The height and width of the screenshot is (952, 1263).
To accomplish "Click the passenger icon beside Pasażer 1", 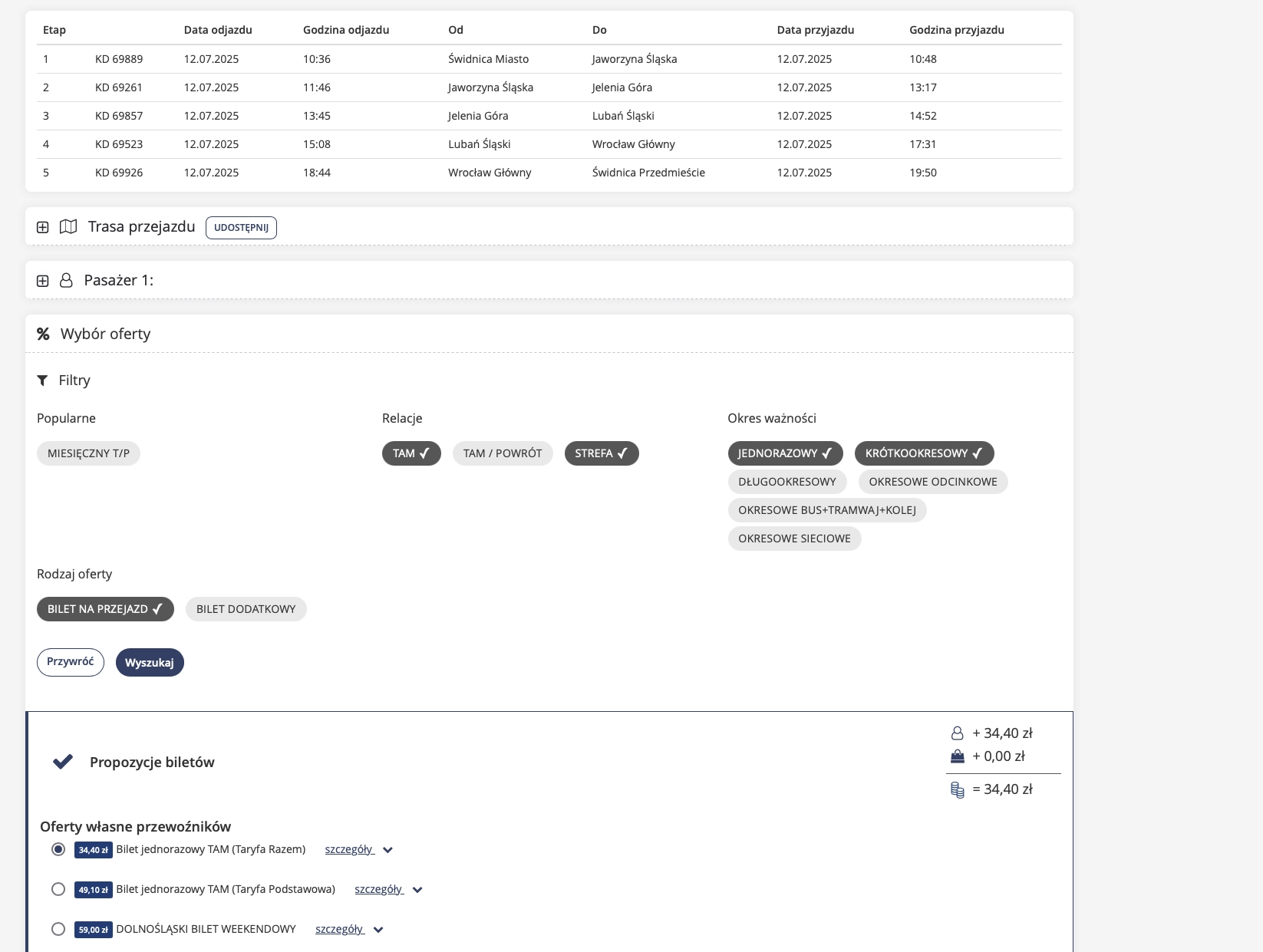I will tap(66, 281).
